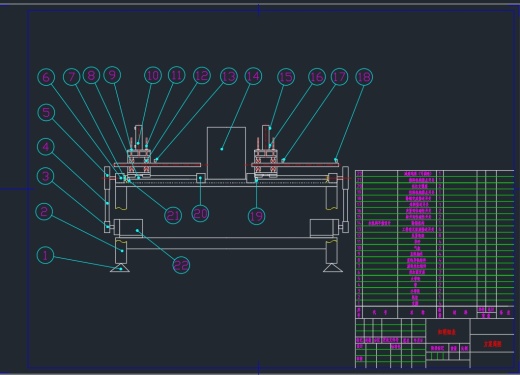This screenshot has height=375, width=520.
Task: Click the red text in the title block's center cell
Action: pos(447,332)
